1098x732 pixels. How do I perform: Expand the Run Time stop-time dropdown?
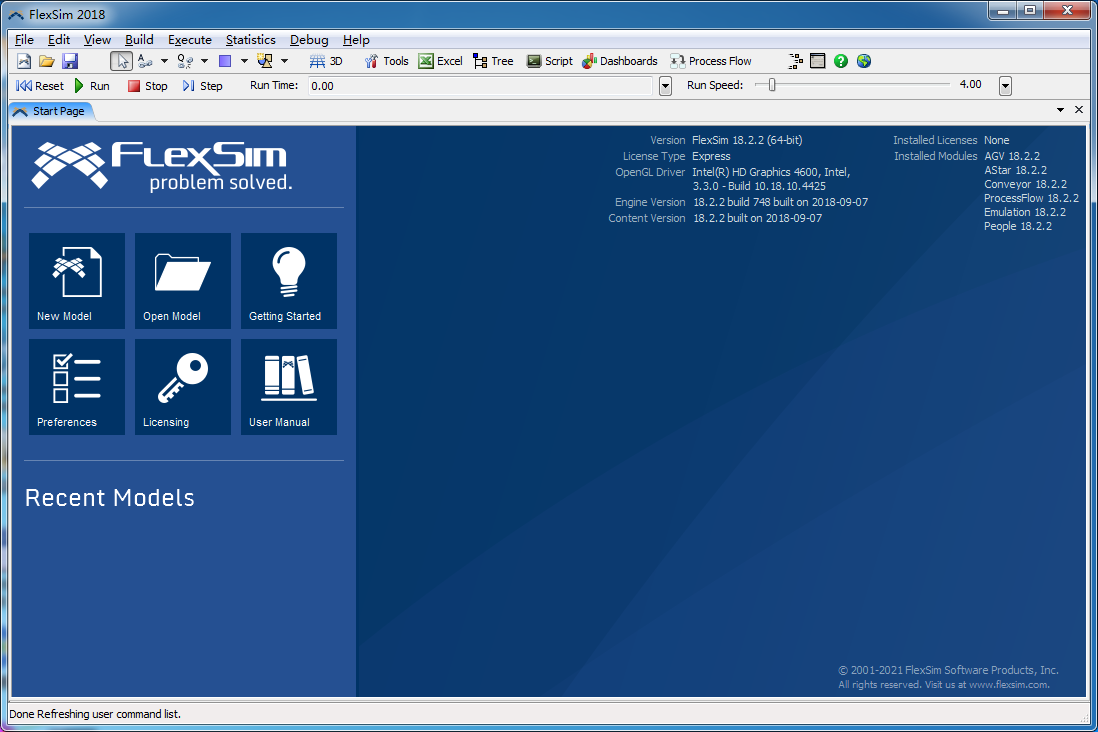click(666, 86)
